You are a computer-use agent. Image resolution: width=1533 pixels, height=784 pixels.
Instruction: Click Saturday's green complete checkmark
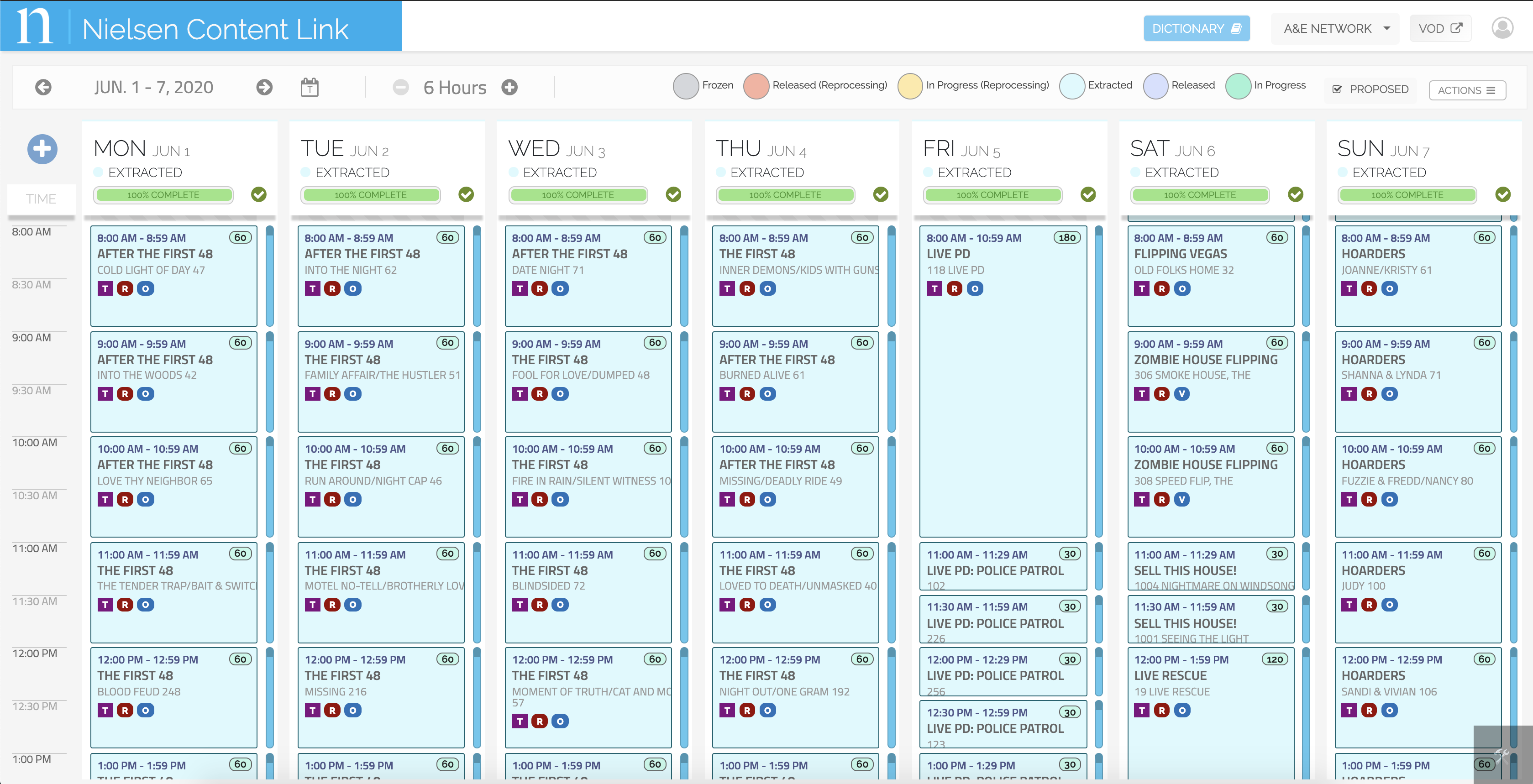1296,194
